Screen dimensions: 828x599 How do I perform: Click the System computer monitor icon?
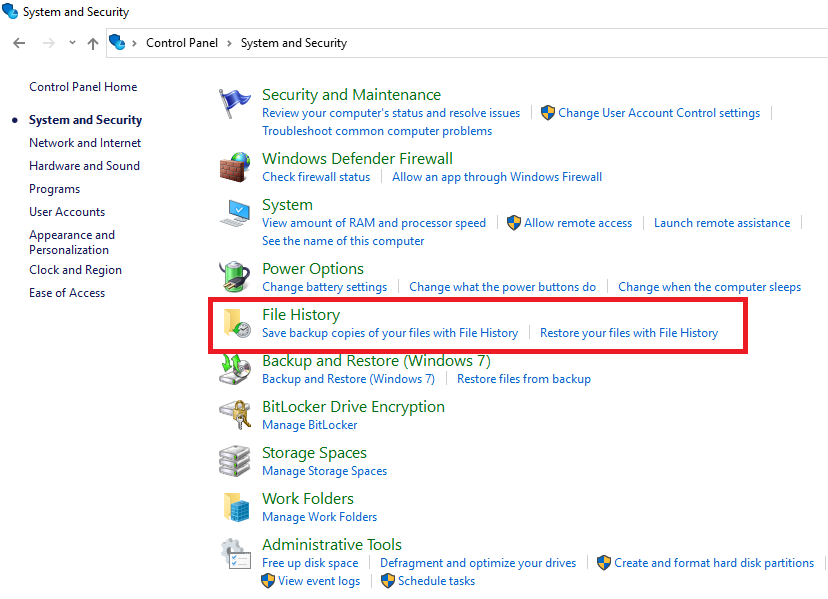click(x=234, y=213)
